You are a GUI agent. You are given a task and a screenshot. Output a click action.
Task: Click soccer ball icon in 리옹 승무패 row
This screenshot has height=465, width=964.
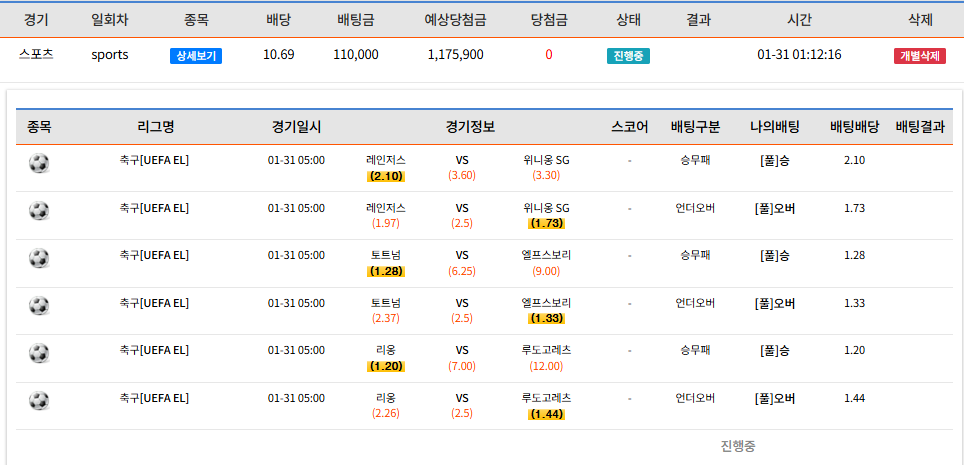click(39, 353)
